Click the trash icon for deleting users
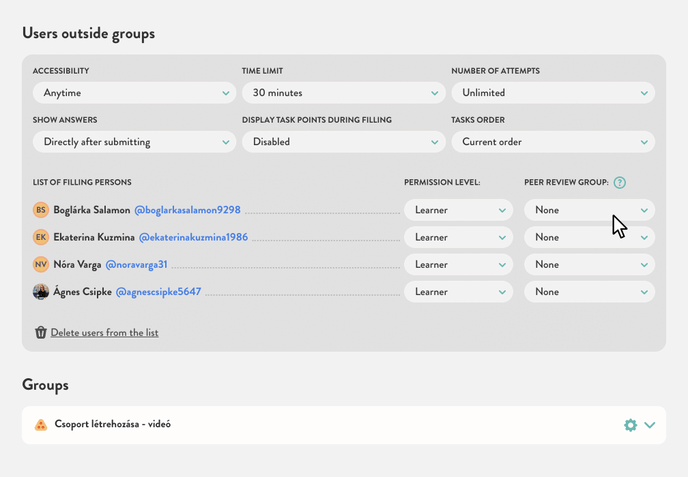The height and width of the screenshot is (477, 688). point(41,333)
